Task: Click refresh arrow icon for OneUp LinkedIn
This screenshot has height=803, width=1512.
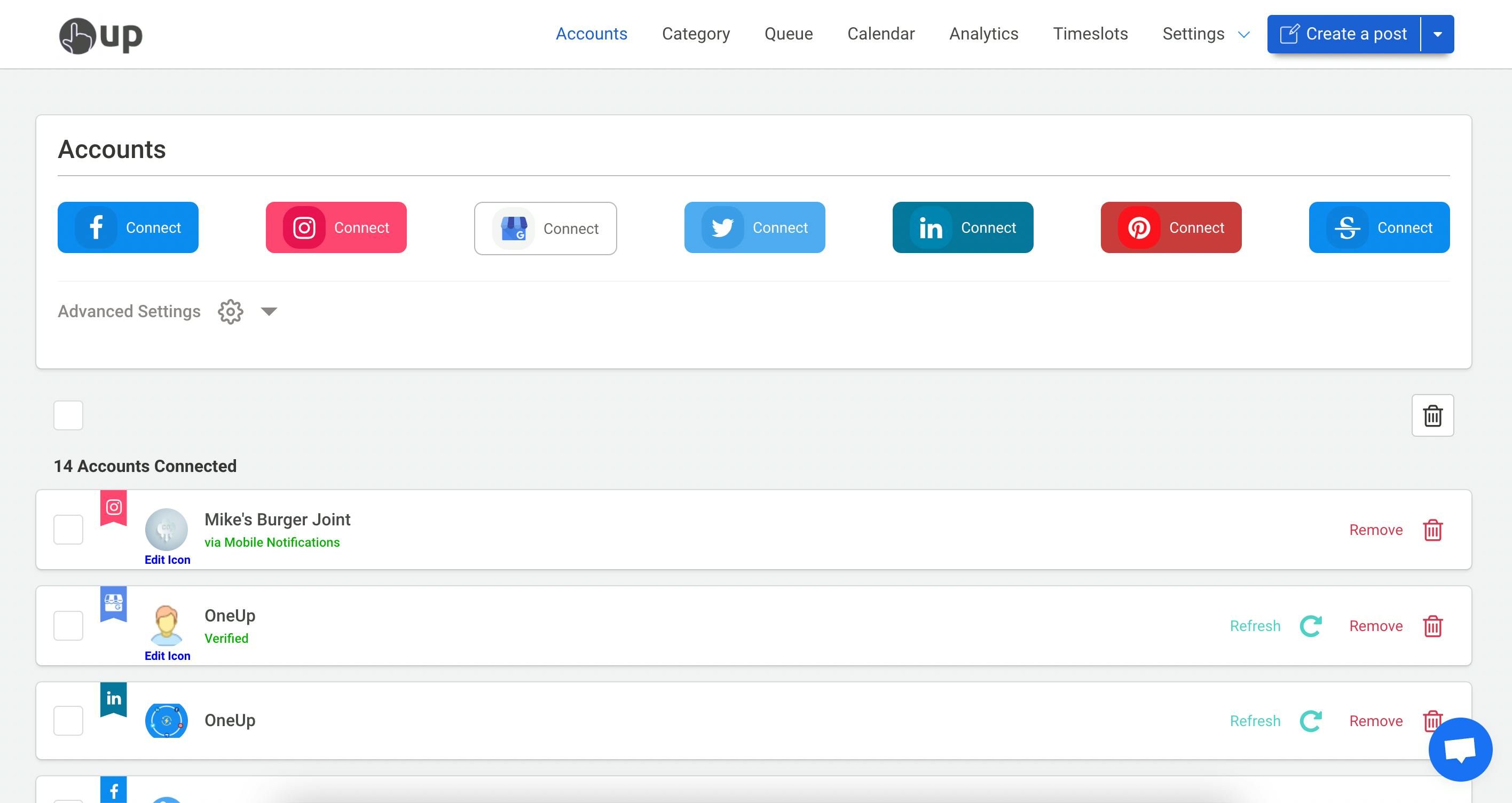Action: tap(1311, 721)
